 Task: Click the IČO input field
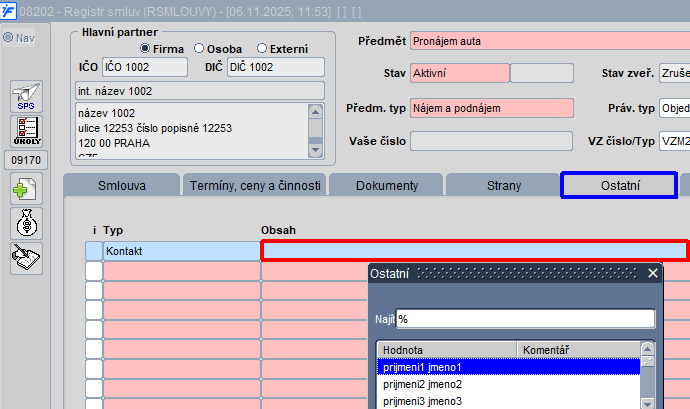pos(145,67)
